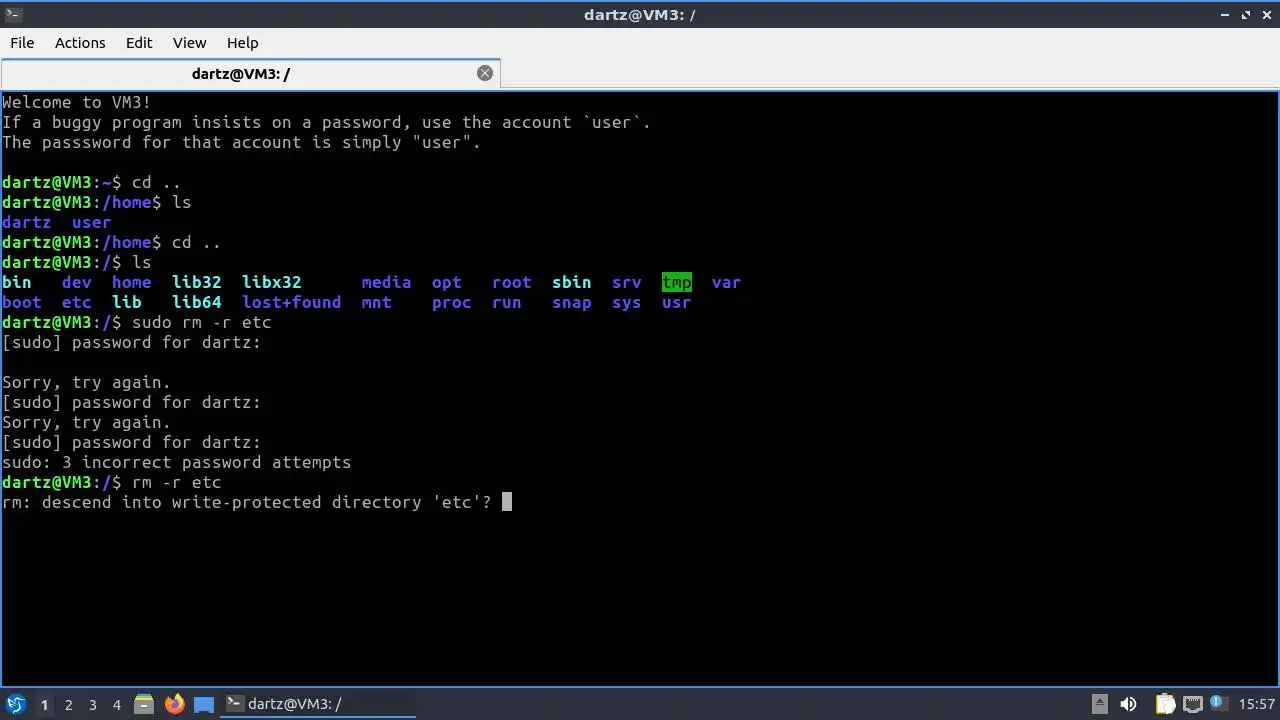Close the terminal window
This screenshot has height=720, width=1280.
click(x=1266, y=14)
